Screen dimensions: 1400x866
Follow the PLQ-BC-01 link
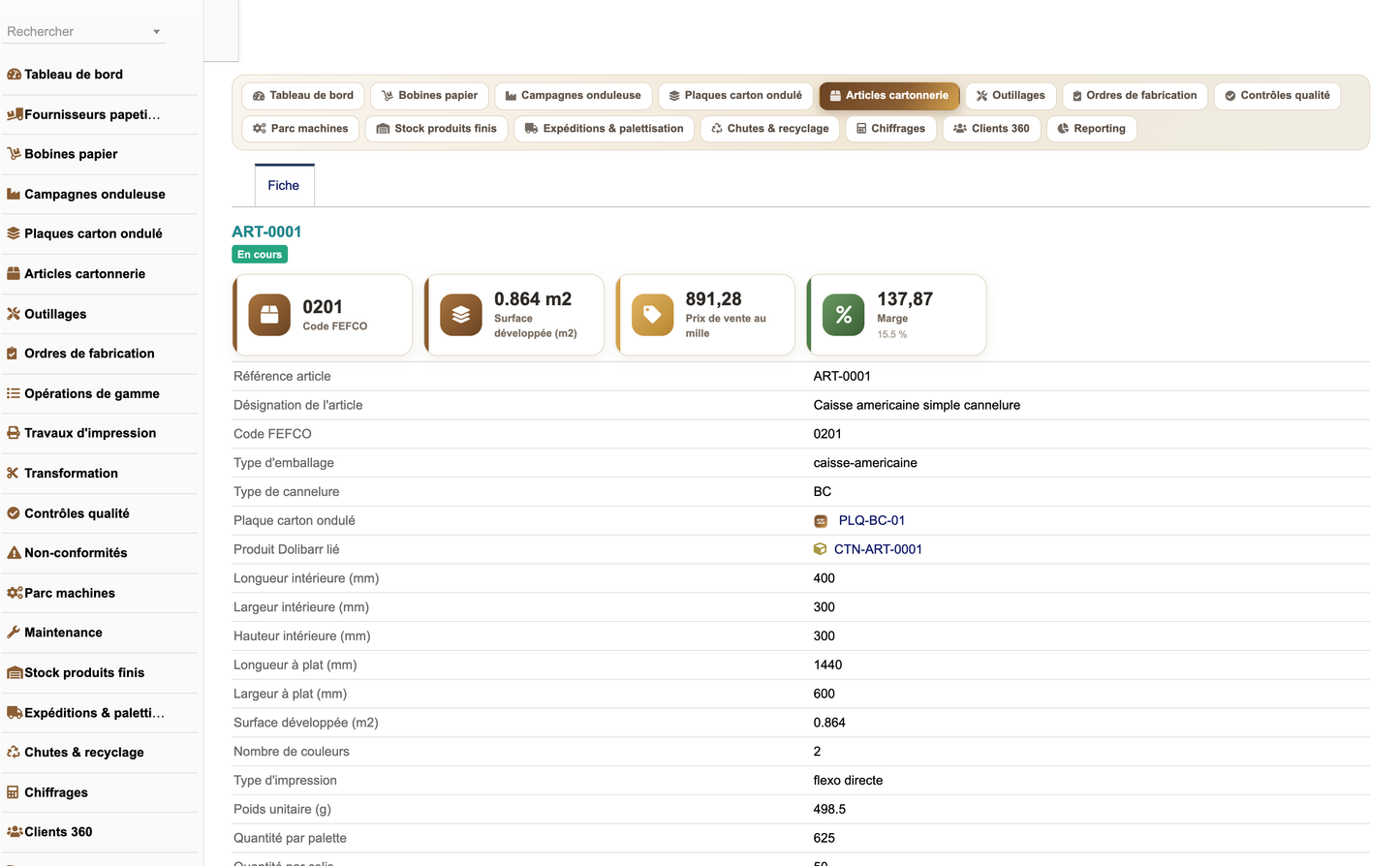point(872,521)
